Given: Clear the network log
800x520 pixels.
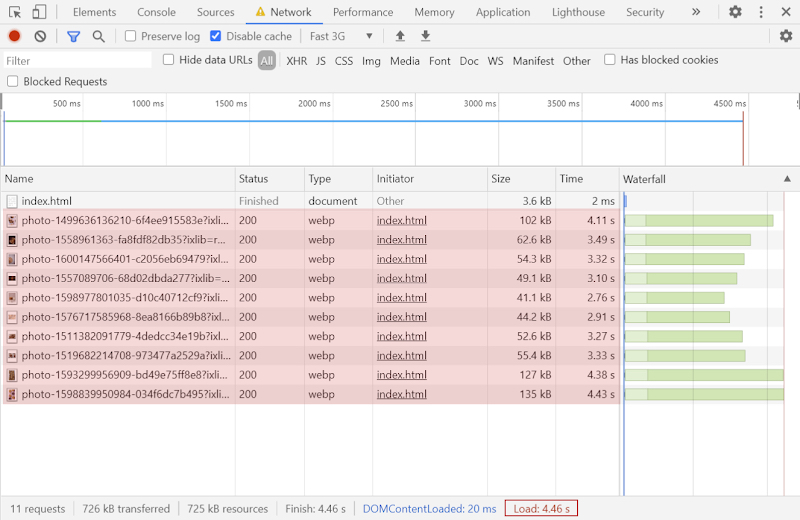Looking at the screenshot, I should pyautogui.click(x=40, y=36).
